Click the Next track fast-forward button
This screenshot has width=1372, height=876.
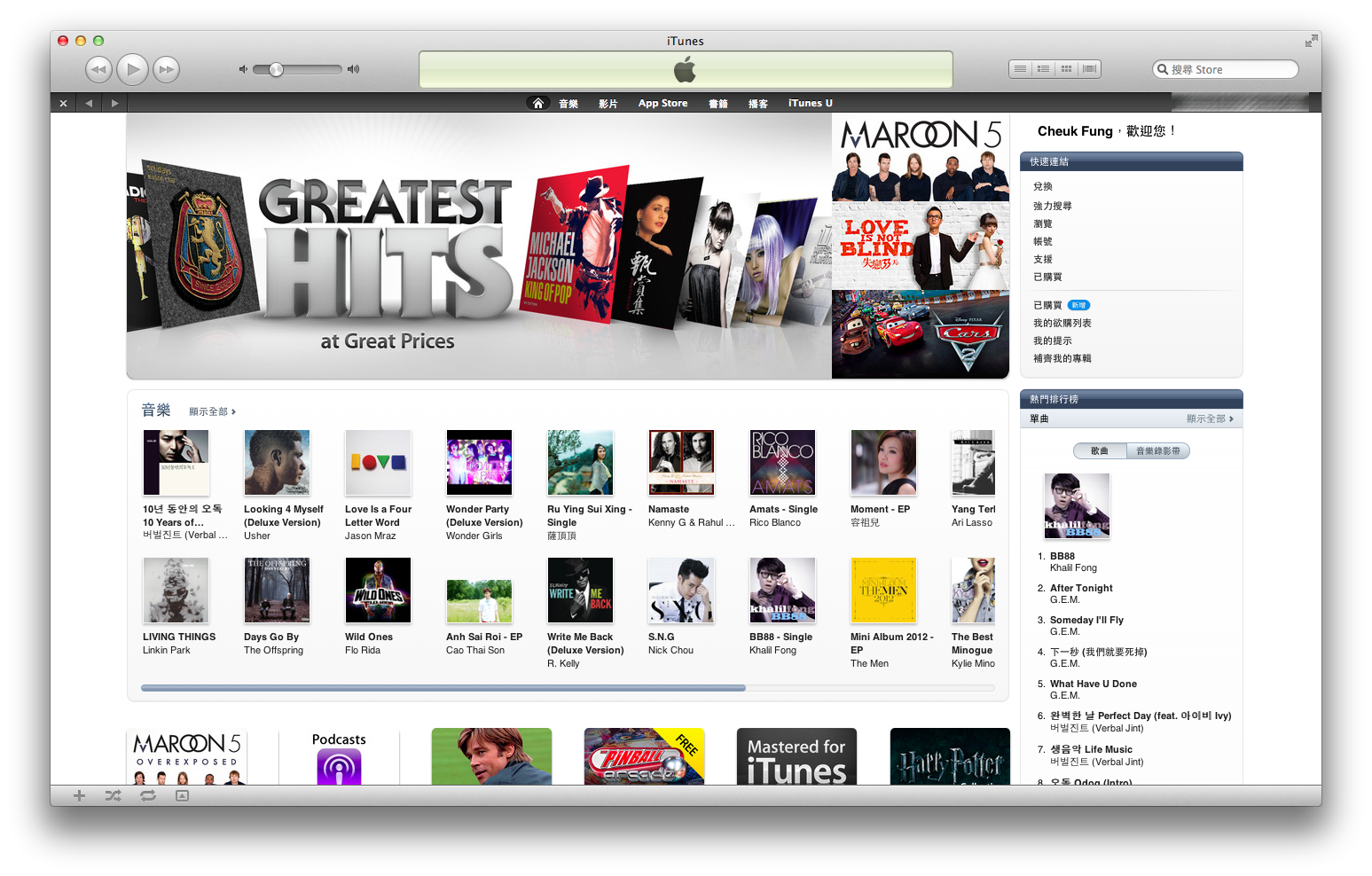(x=166, y=69)
